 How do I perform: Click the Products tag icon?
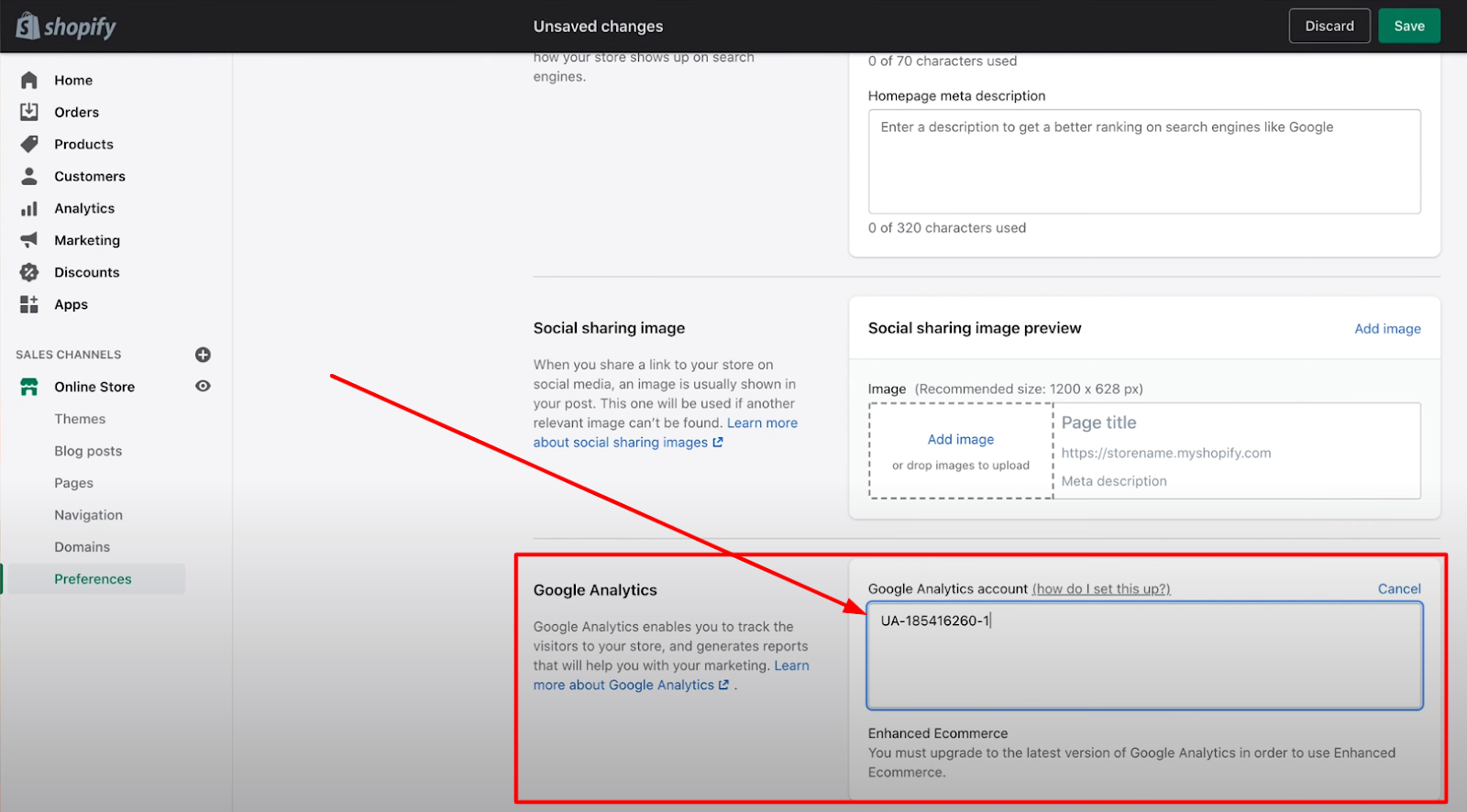29,144
